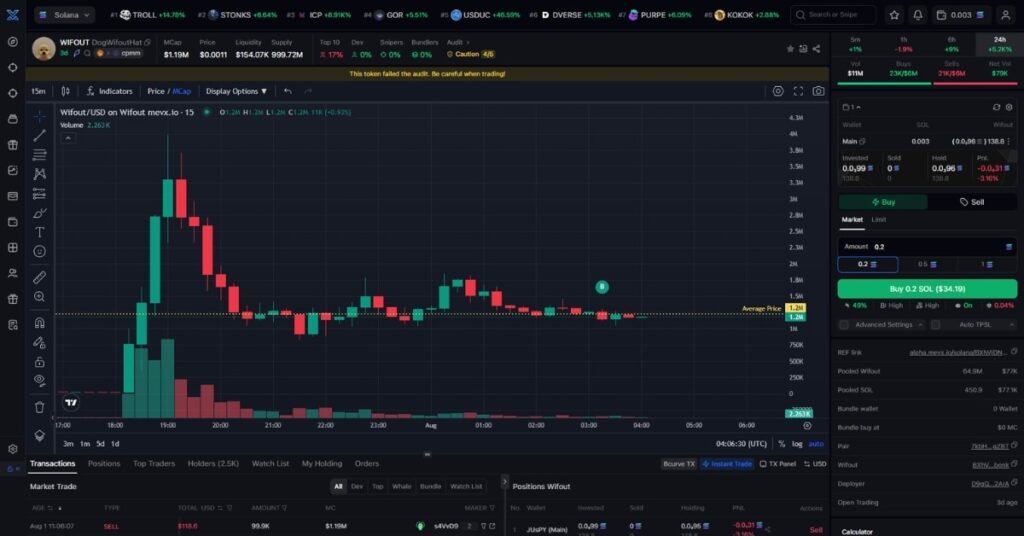Switch chart range to 5d
This screenshot has height=536, width=1024.
[x=100, y=444]
